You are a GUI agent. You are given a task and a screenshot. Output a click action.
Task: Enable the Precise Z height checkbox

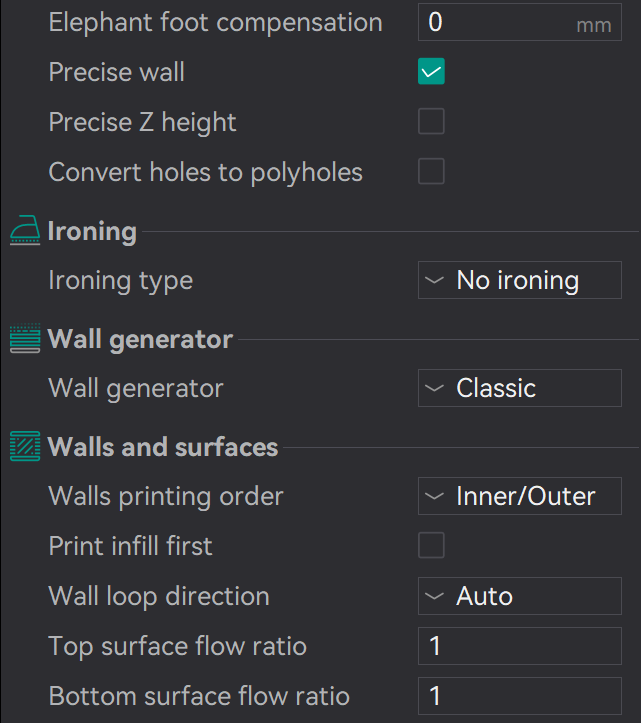coord(431,122)
